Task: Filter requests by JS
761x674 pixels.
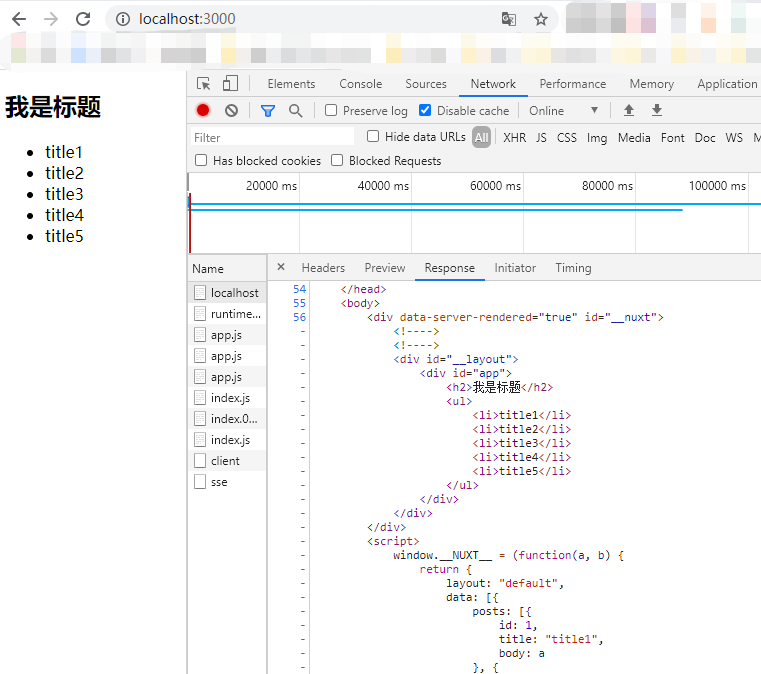Action: (x=541, y=138)
